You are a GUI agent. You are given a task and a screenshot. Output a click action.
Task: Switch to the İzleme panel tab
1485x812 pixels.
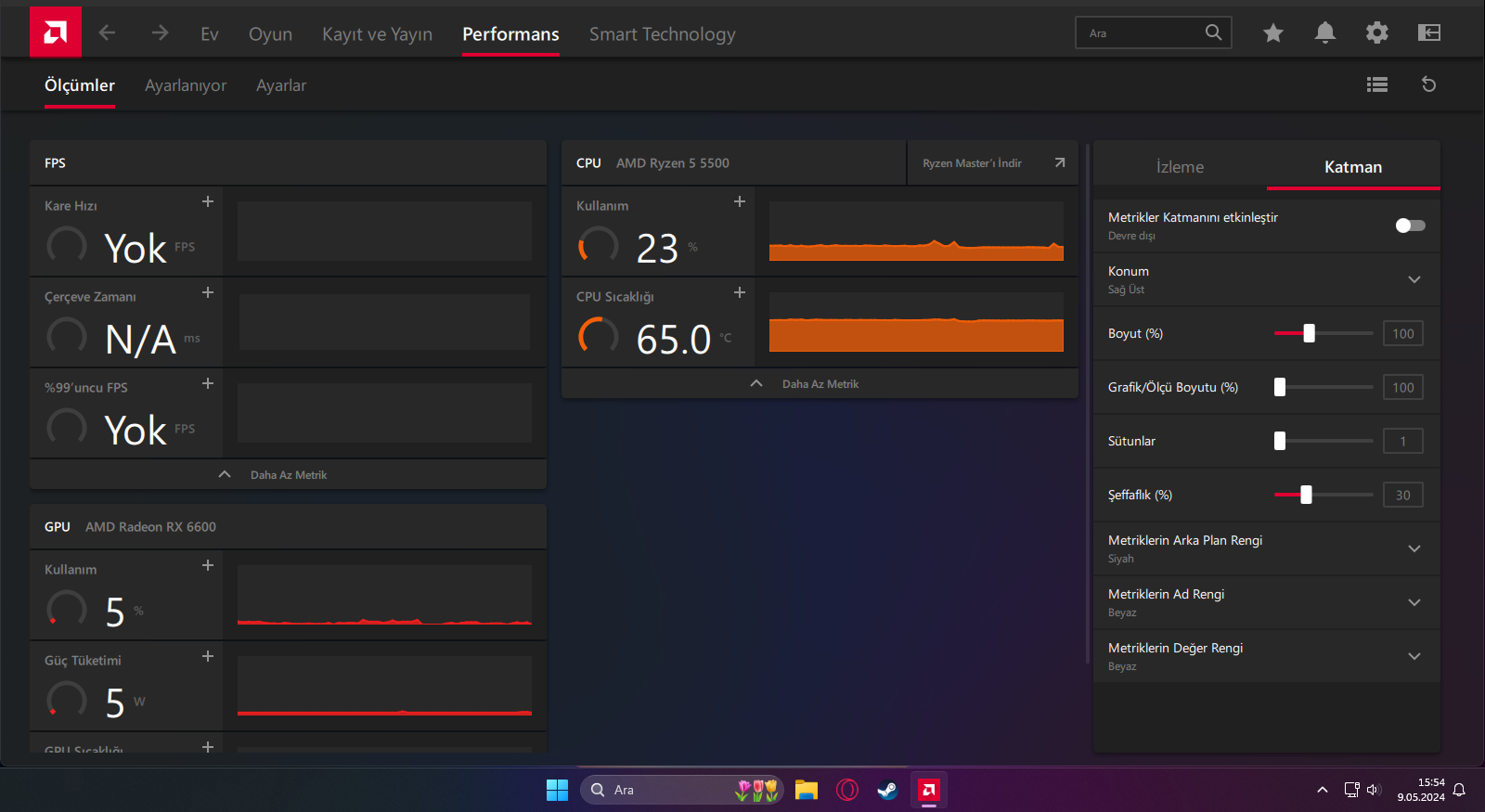coord(1180,166)
